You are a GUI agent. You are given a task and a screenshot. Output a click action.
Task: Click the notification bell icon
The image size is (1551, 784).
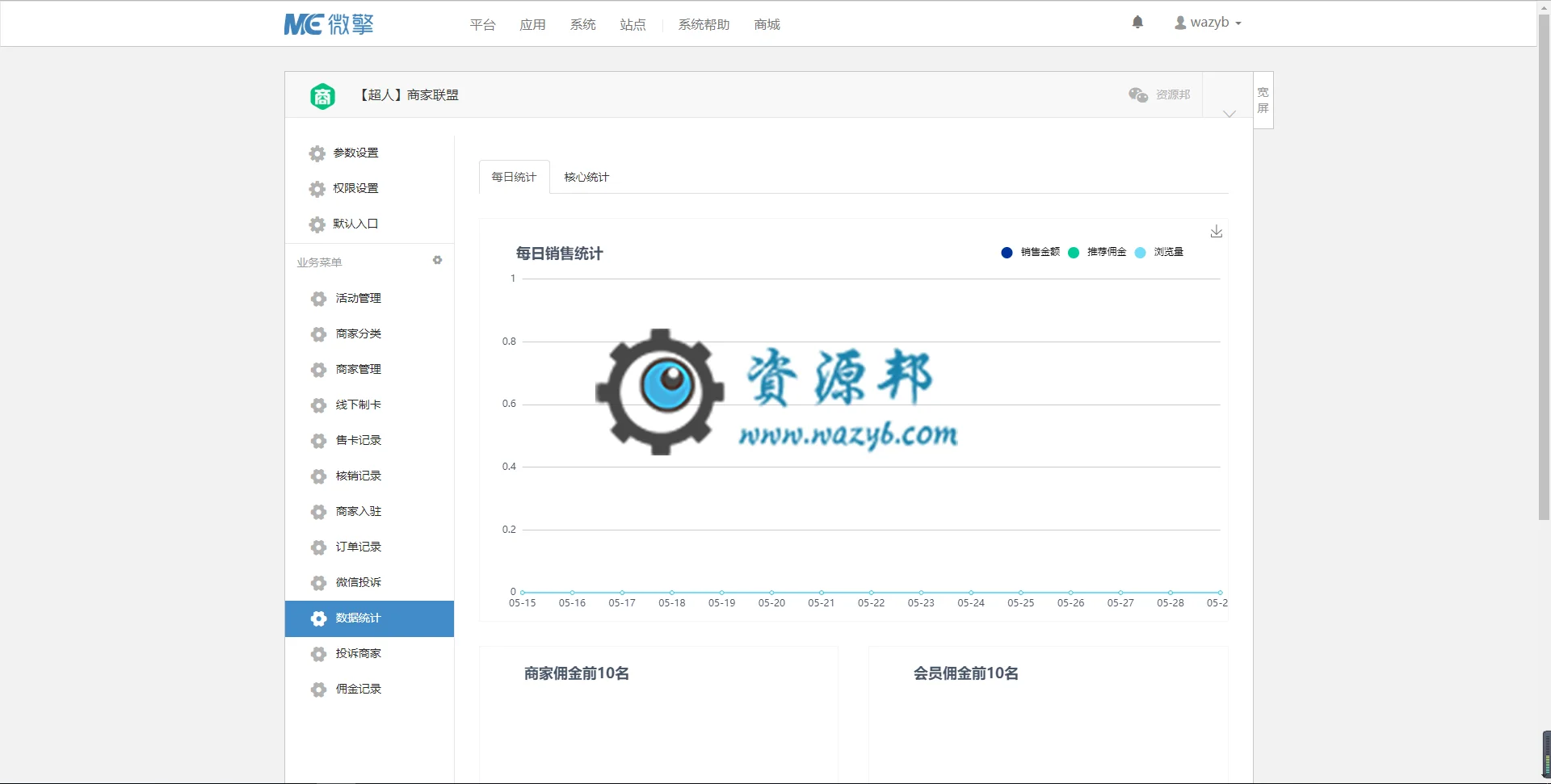tap(1137, 23)
